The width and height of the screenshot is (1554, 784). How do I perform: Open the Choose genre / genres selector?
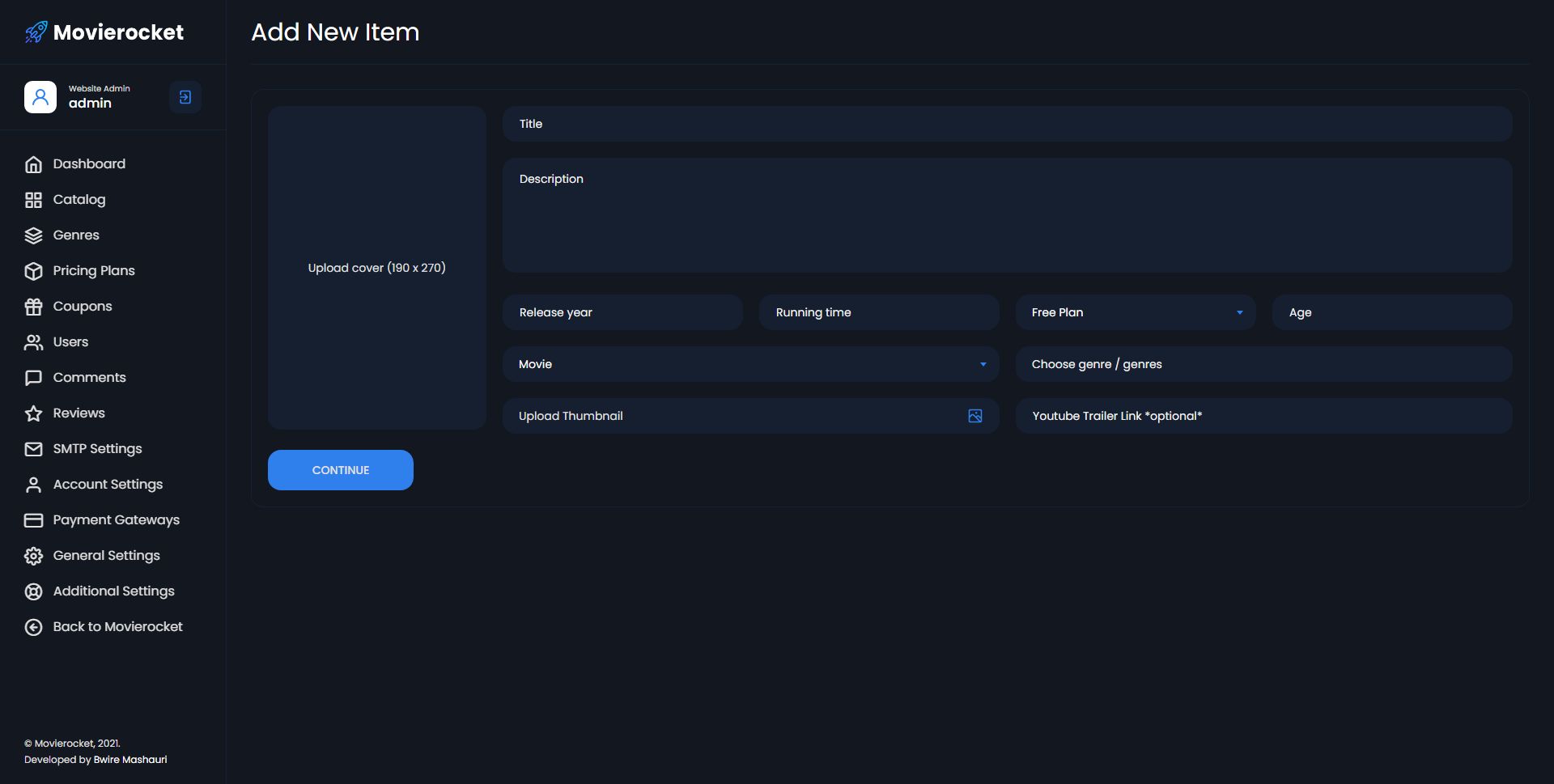pos(1263,364)
